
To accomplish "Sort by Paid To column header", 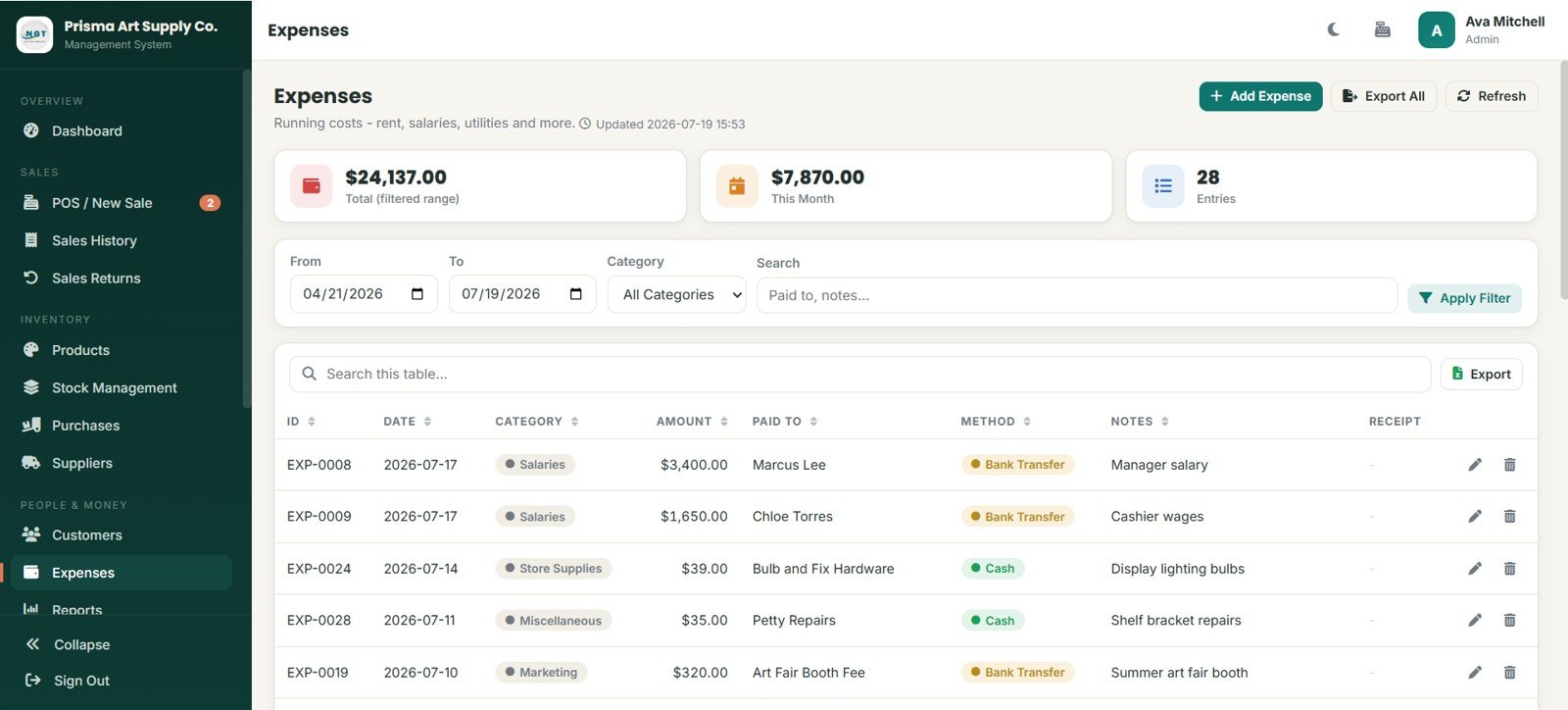I will [785, 422].
